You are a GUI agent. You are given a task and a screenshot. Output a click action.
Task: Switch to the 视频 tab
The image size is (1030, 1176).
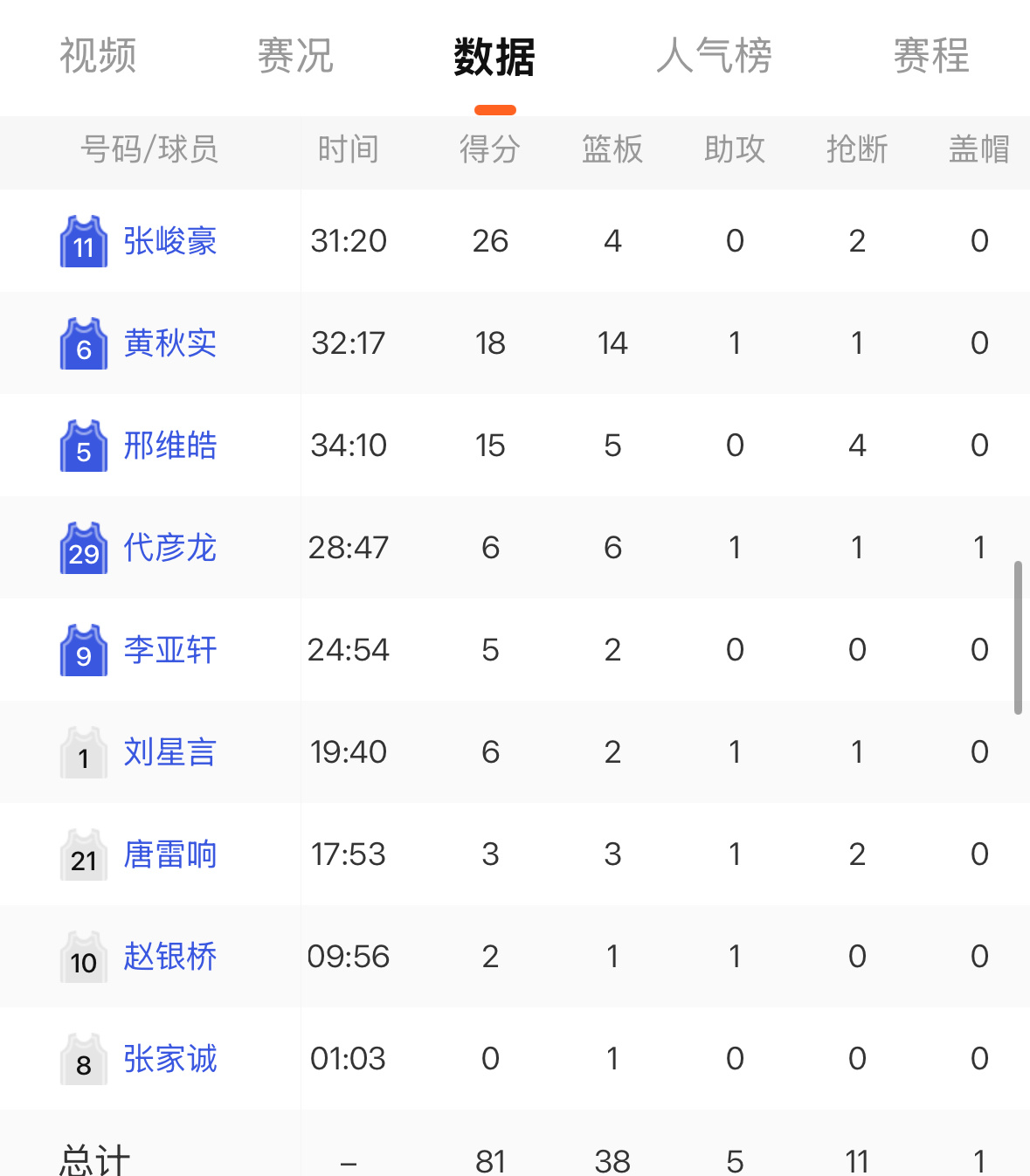[98, 57]
